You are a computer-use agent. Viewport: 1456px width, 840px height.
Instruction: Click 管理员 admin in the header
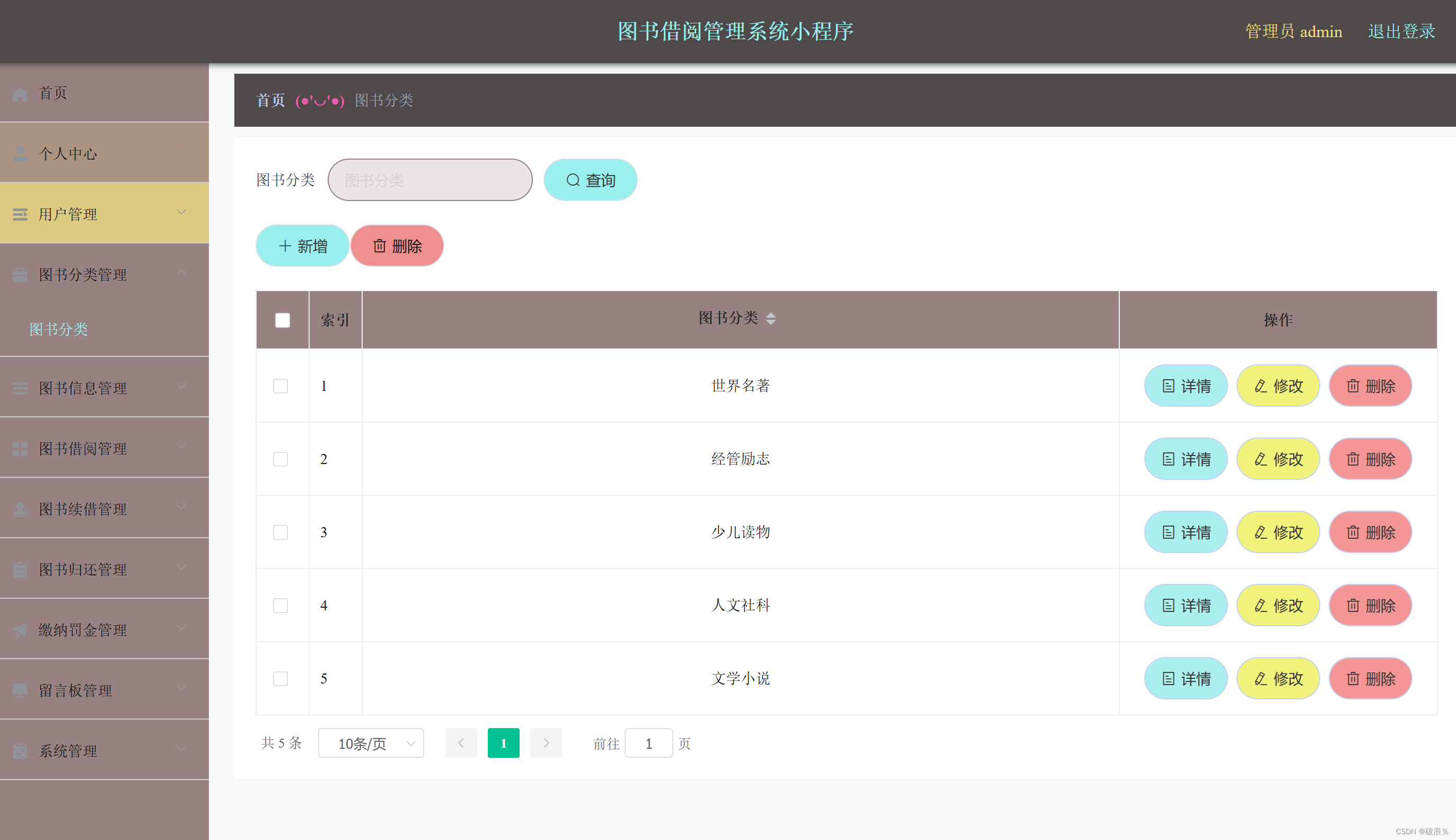click(x=1294, y=31)
